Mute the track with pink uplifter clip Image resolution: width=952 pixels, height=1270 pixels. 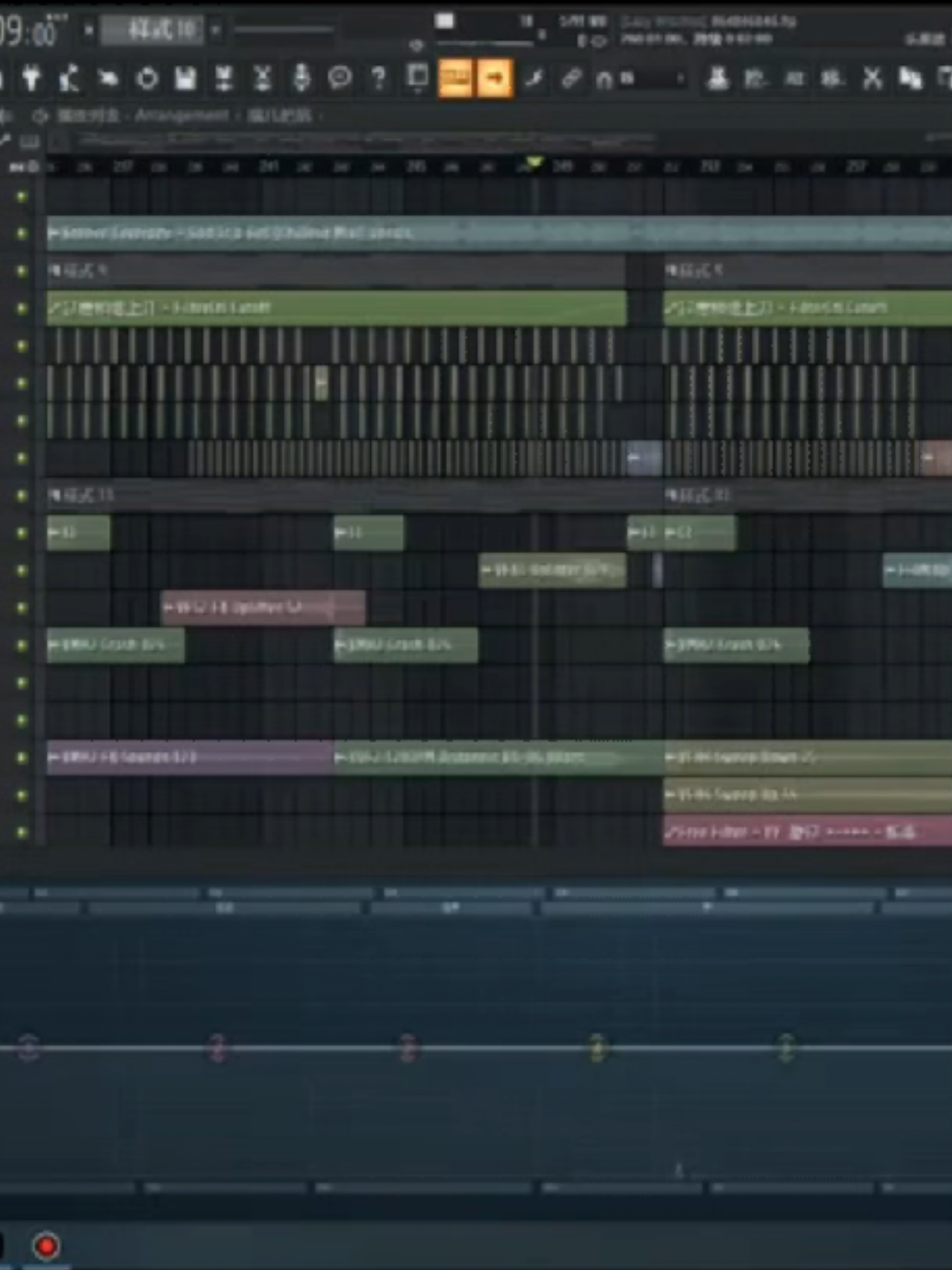pos(22,608)
